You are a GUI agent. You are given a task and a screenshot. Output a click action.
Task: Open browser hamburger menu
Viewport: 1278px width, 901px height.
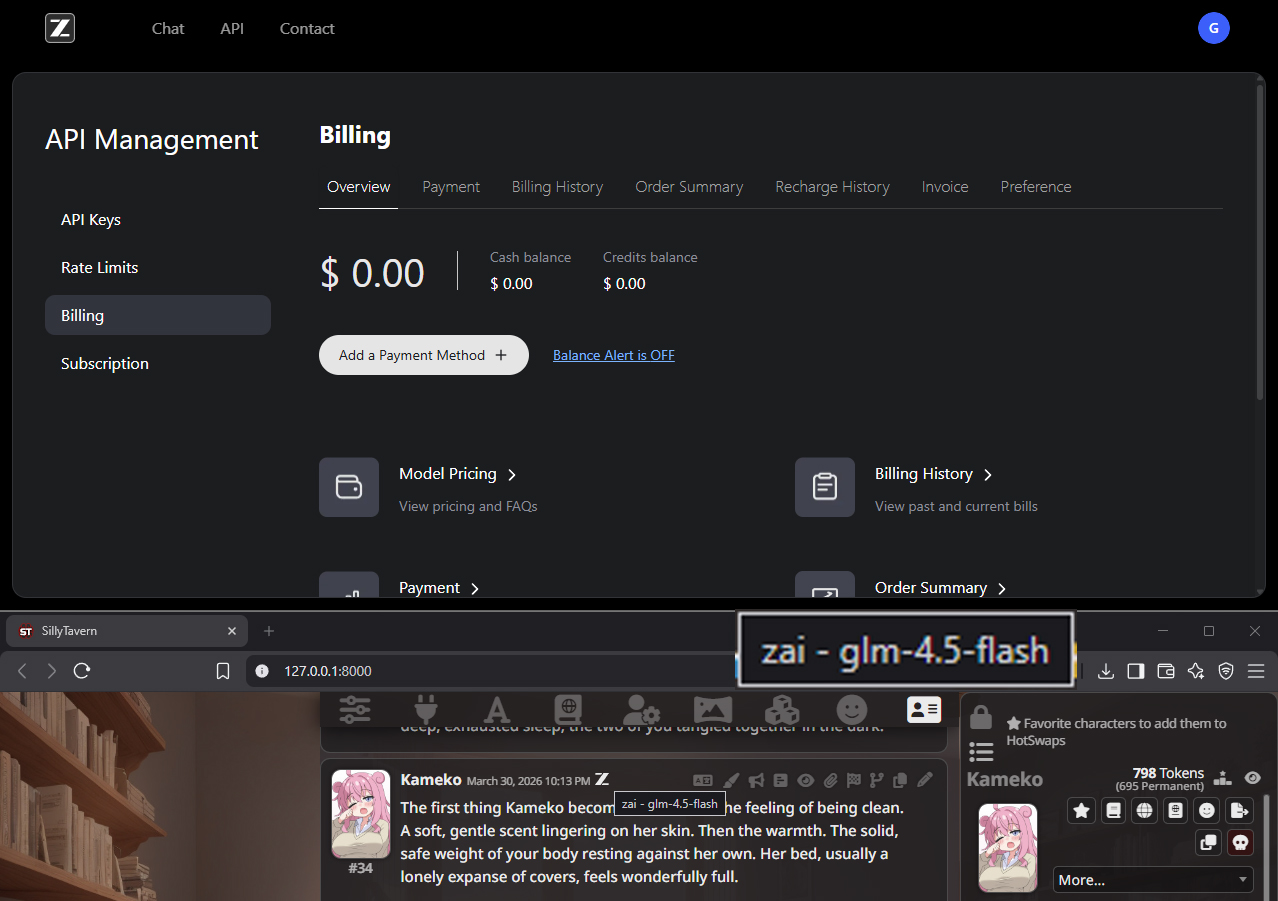pos(1256,671)
